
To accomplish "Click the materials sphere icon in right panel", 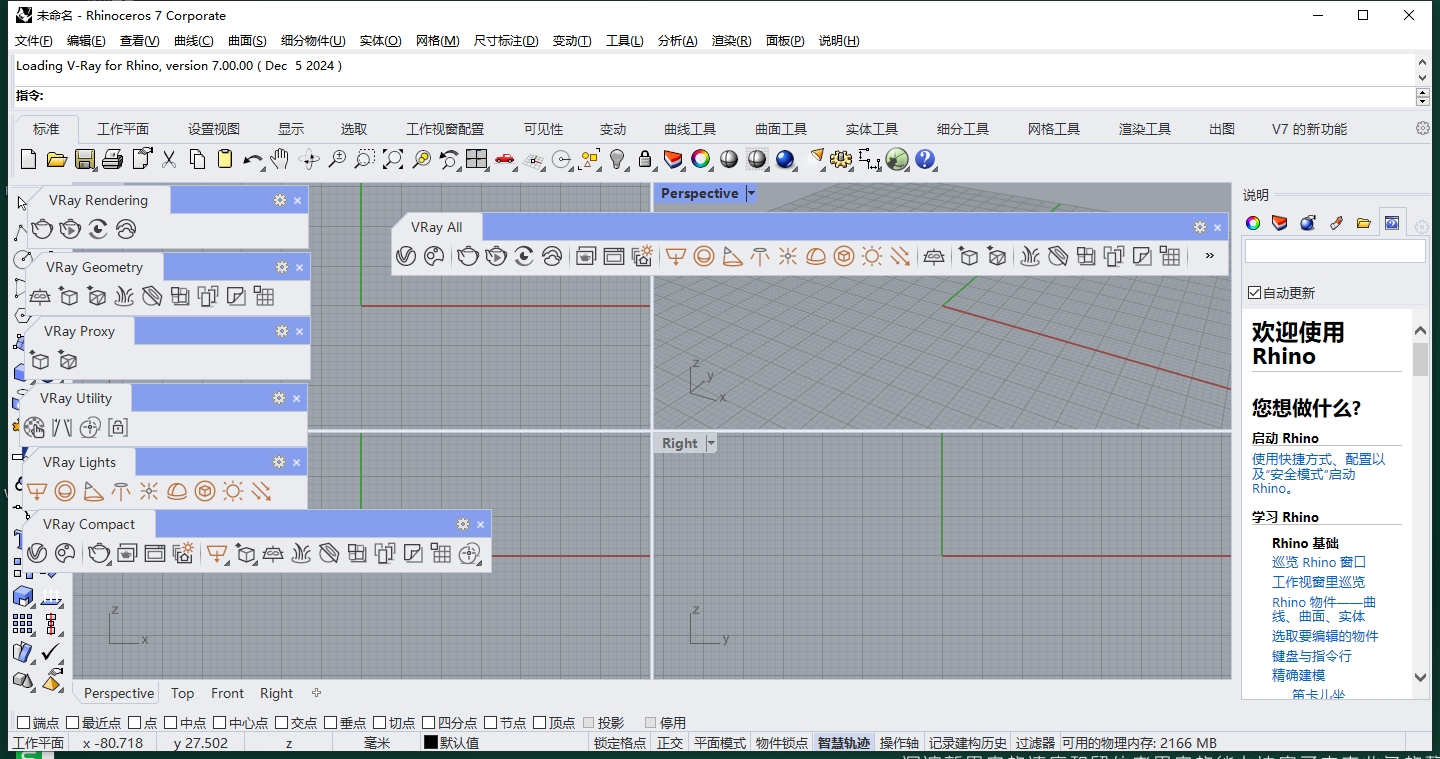I will click(x=1308, y=223).
